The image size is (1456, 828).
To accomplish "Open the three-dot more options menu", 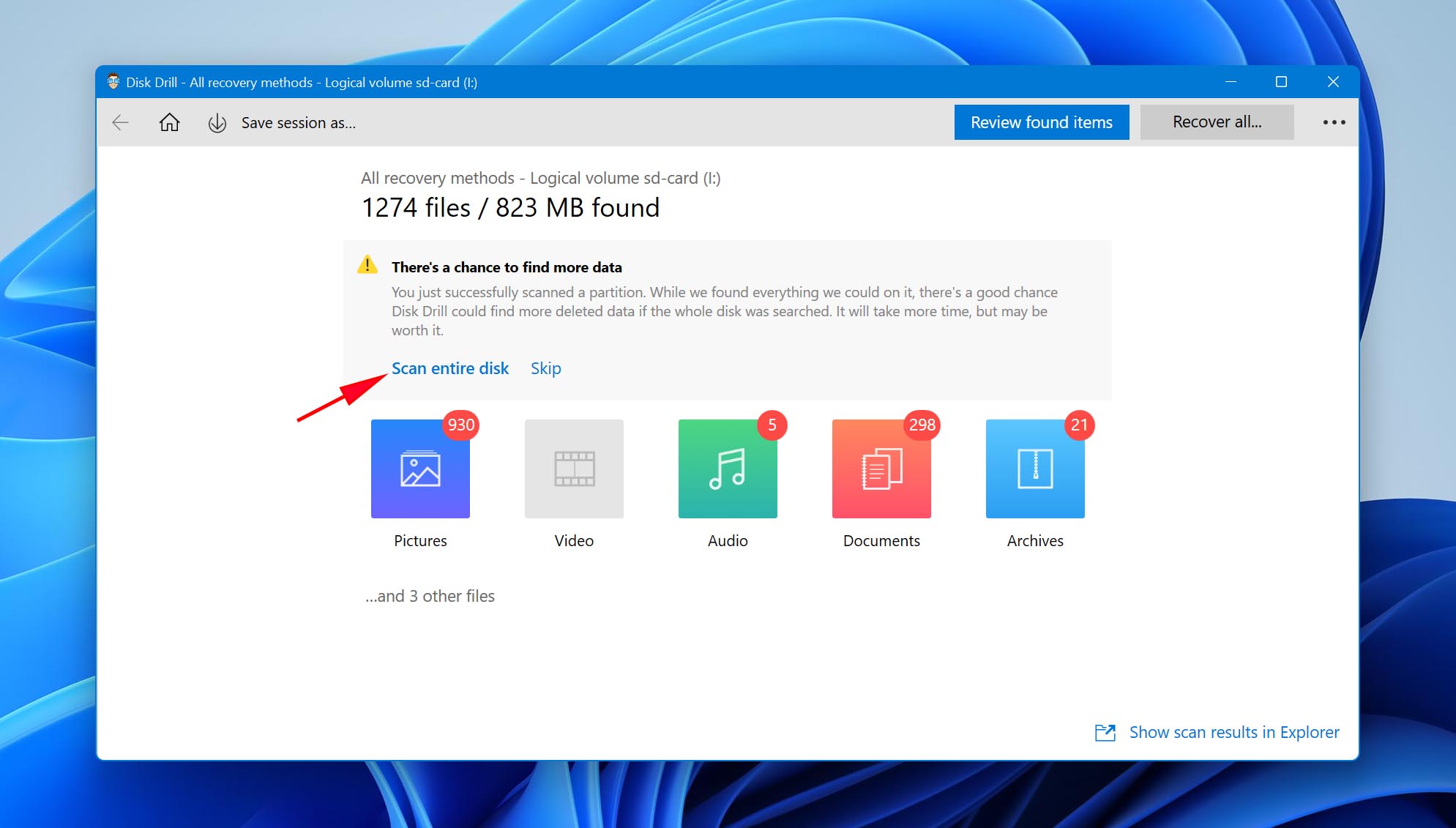I will (x=1334, y=122).
